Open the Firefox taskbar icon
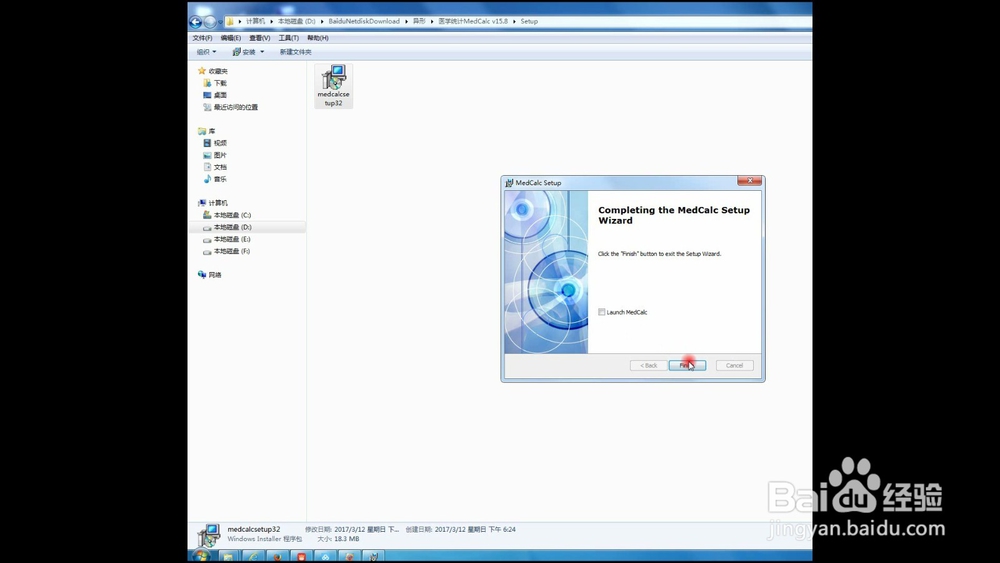Screen dimensions: 1000x563 pos(277,556)
